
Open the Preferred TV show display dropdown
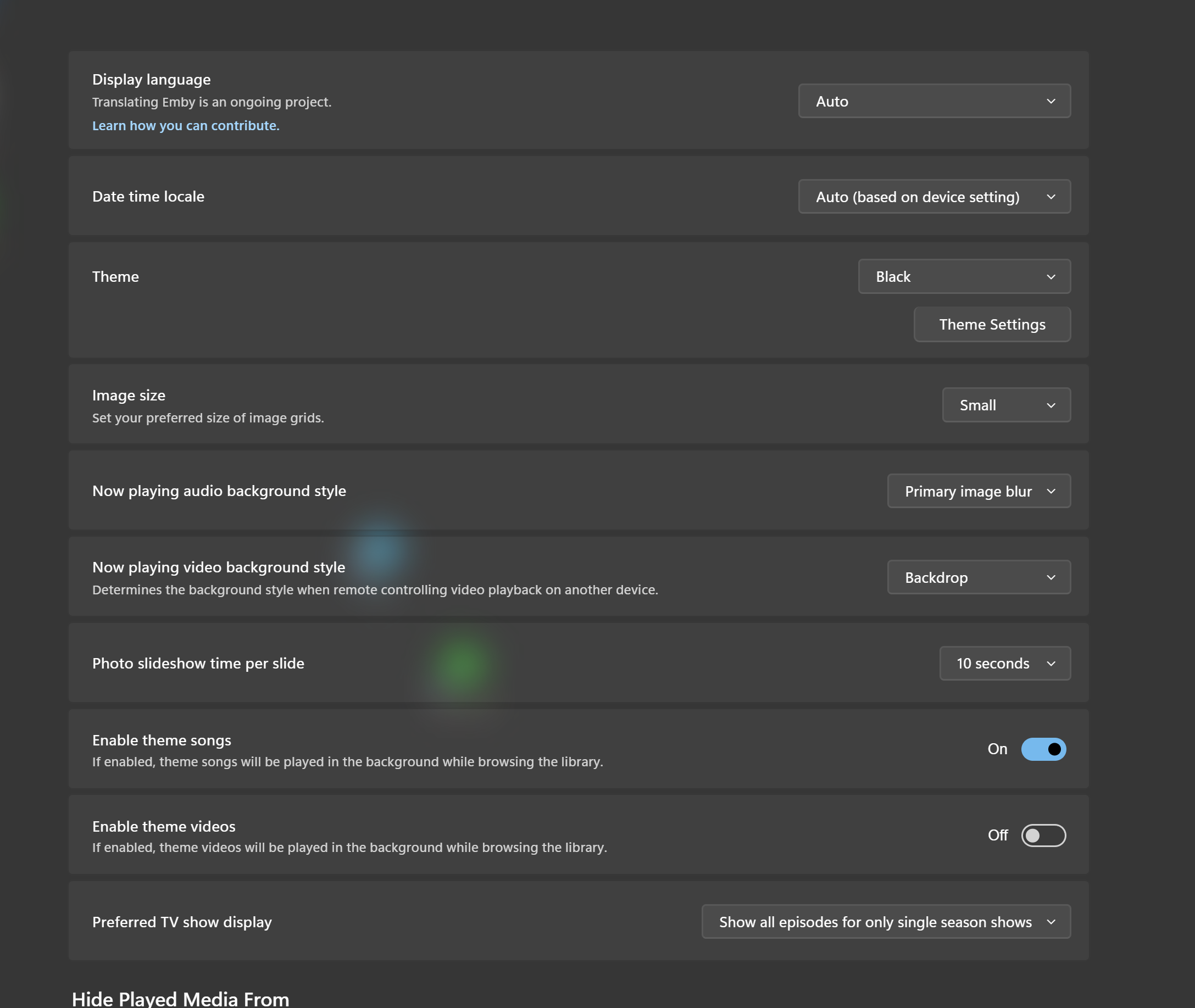(885, 922)
